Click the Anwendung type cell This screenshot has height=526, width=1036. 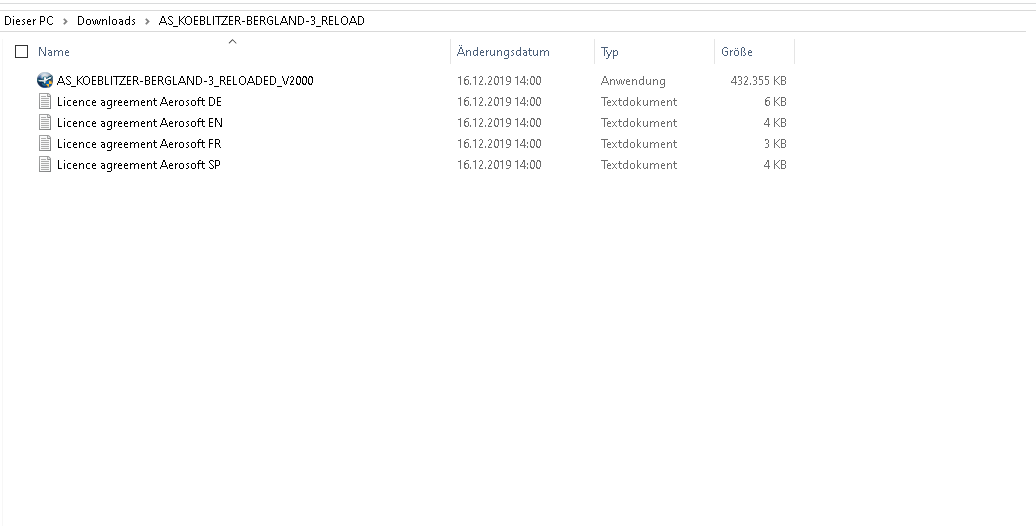click(x=633, y=81)
